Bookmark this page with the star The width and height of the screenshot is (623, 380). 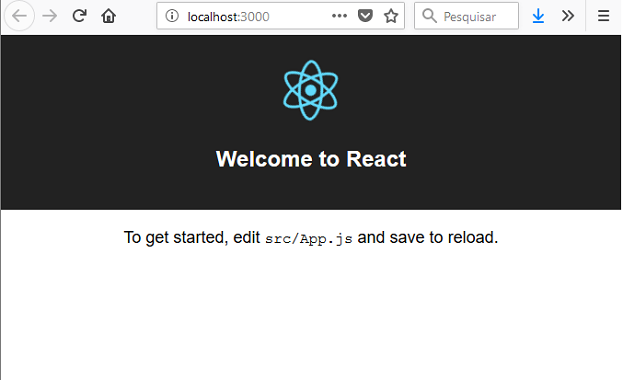pos(391,16)
